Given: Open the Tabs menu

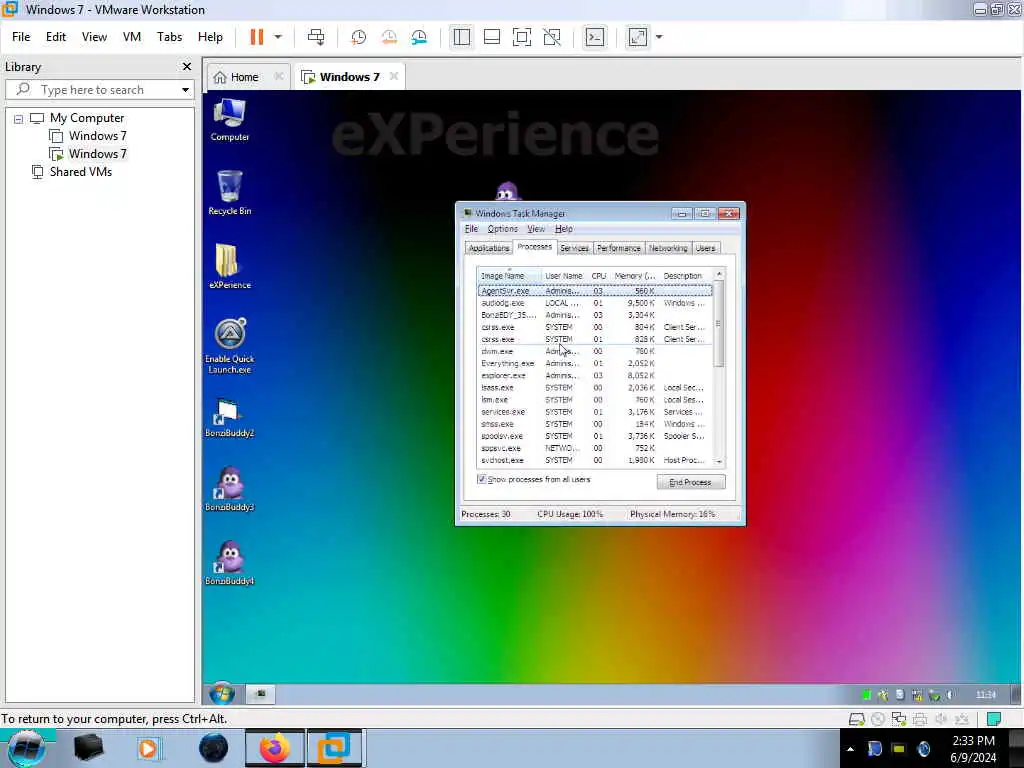Looking at the screenshot, I should (169, 37).
